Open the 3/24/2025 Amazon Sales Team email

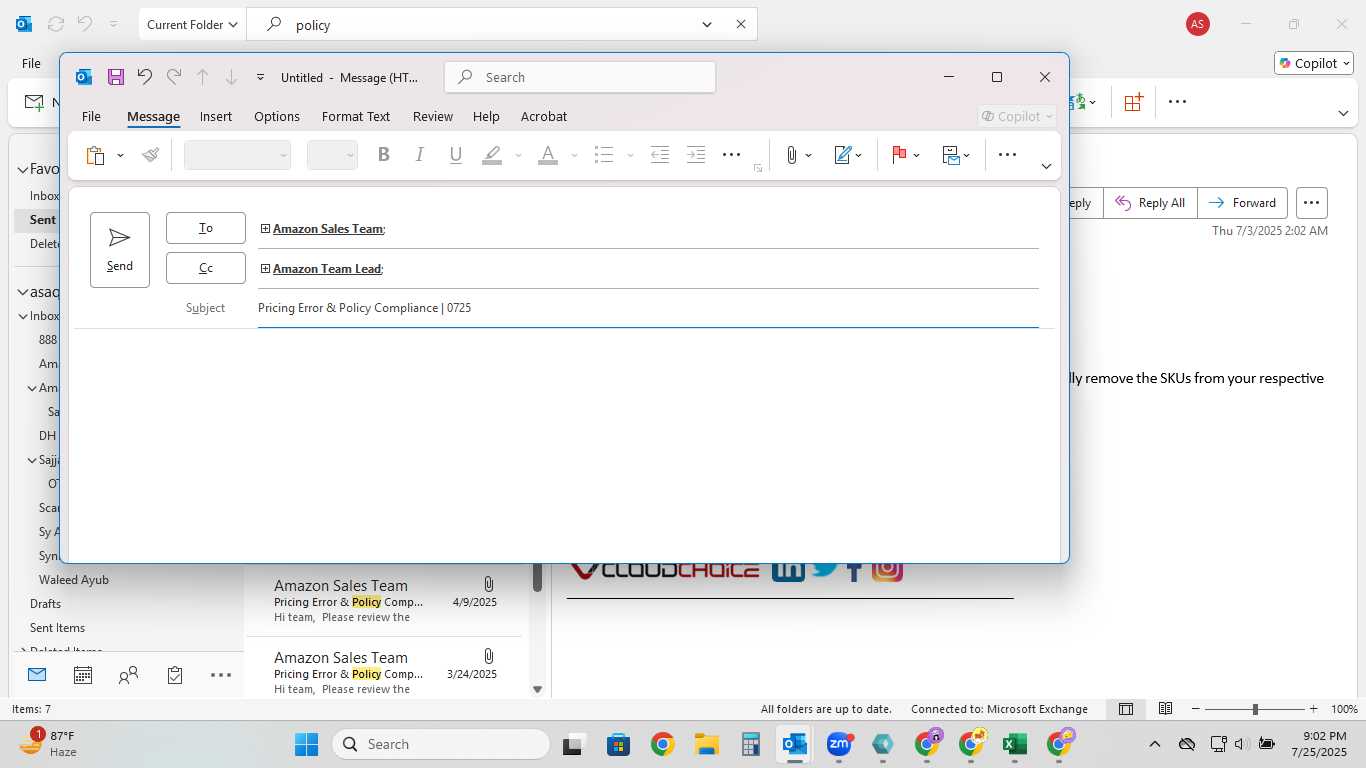coord(385,673)
